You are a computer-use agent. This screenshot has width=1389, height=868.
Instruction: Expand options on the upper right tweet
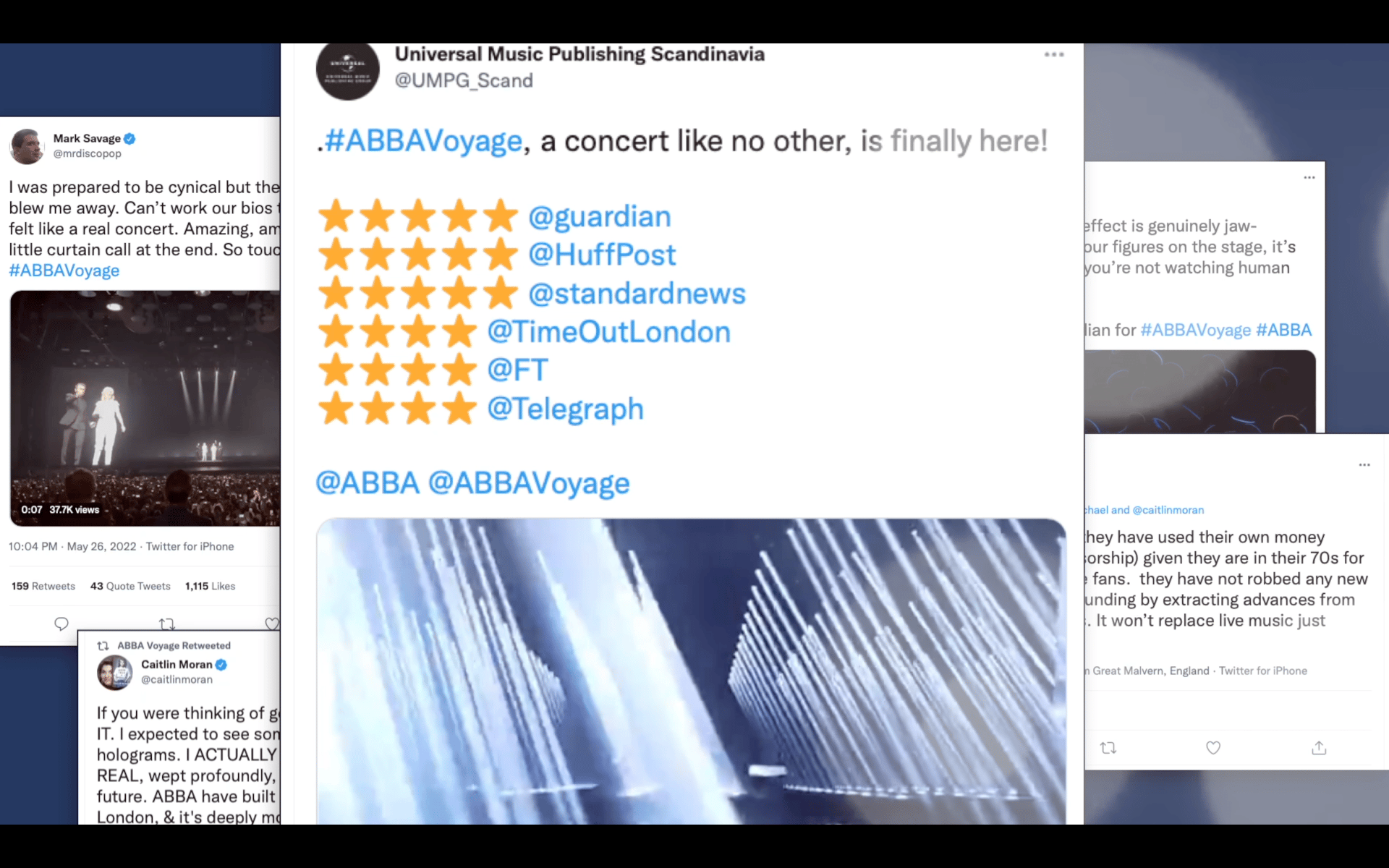1309,177
